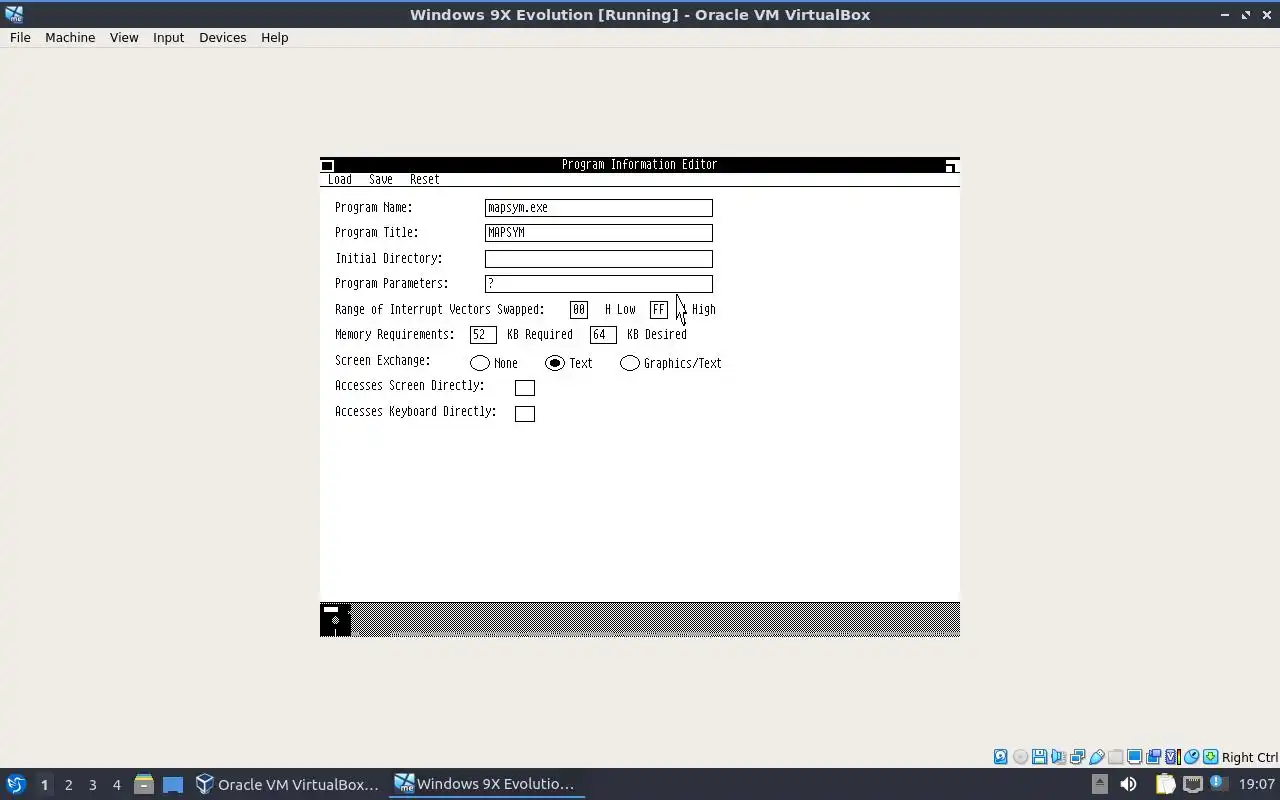1280x800 pixels.
Task: Switch to Windows 9X Evolution taskbar entry
Action: (x=486, y=784)
